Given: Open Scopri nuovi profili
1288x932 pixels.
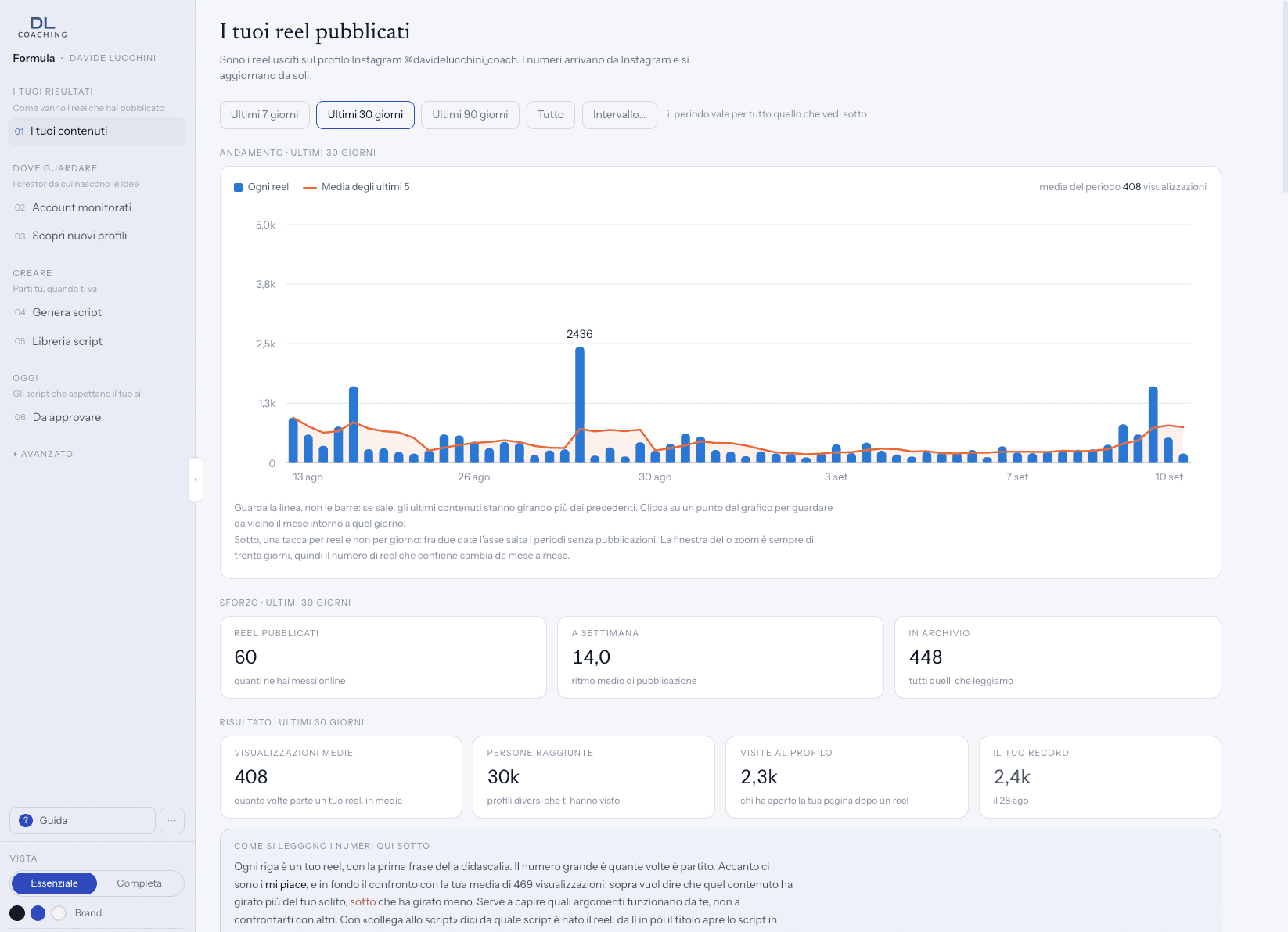Looking at the screenshot, I should click(x=97, y=236).
